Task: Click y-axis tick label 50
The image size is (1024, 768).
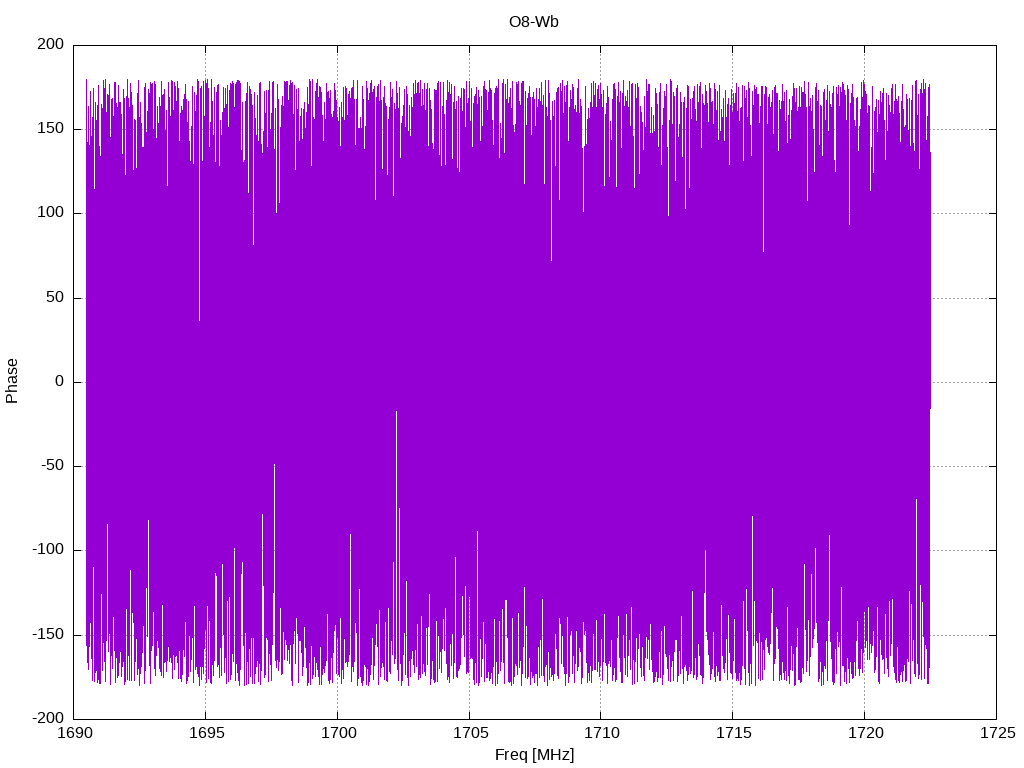Action: 56,297
